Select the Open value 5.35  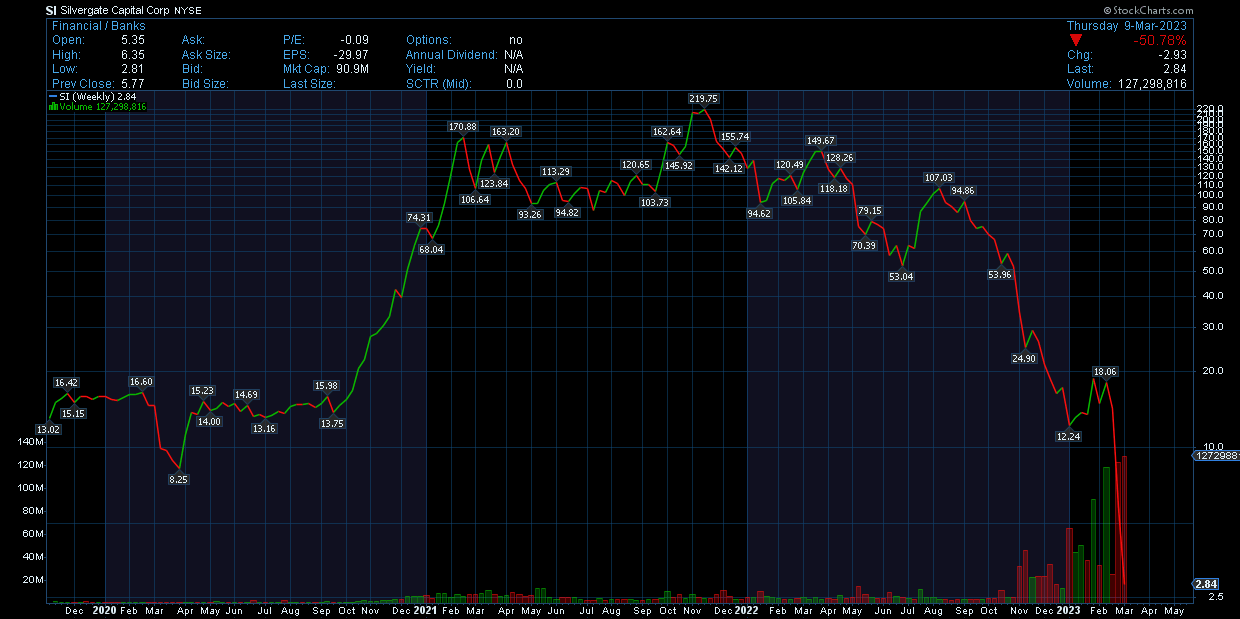coord(133,40)
